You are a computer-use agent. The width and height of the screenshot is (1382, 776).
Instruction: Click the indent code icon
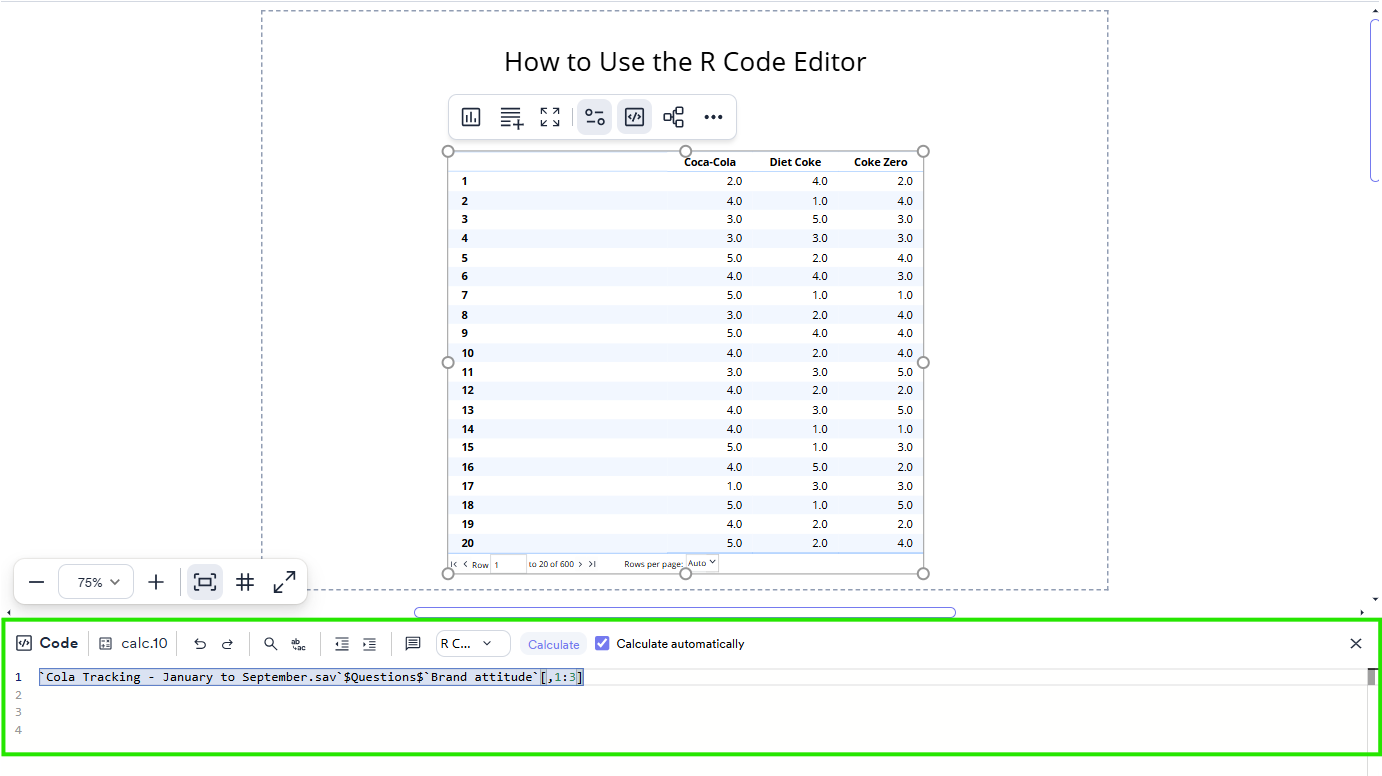click(x=369, y=644)
